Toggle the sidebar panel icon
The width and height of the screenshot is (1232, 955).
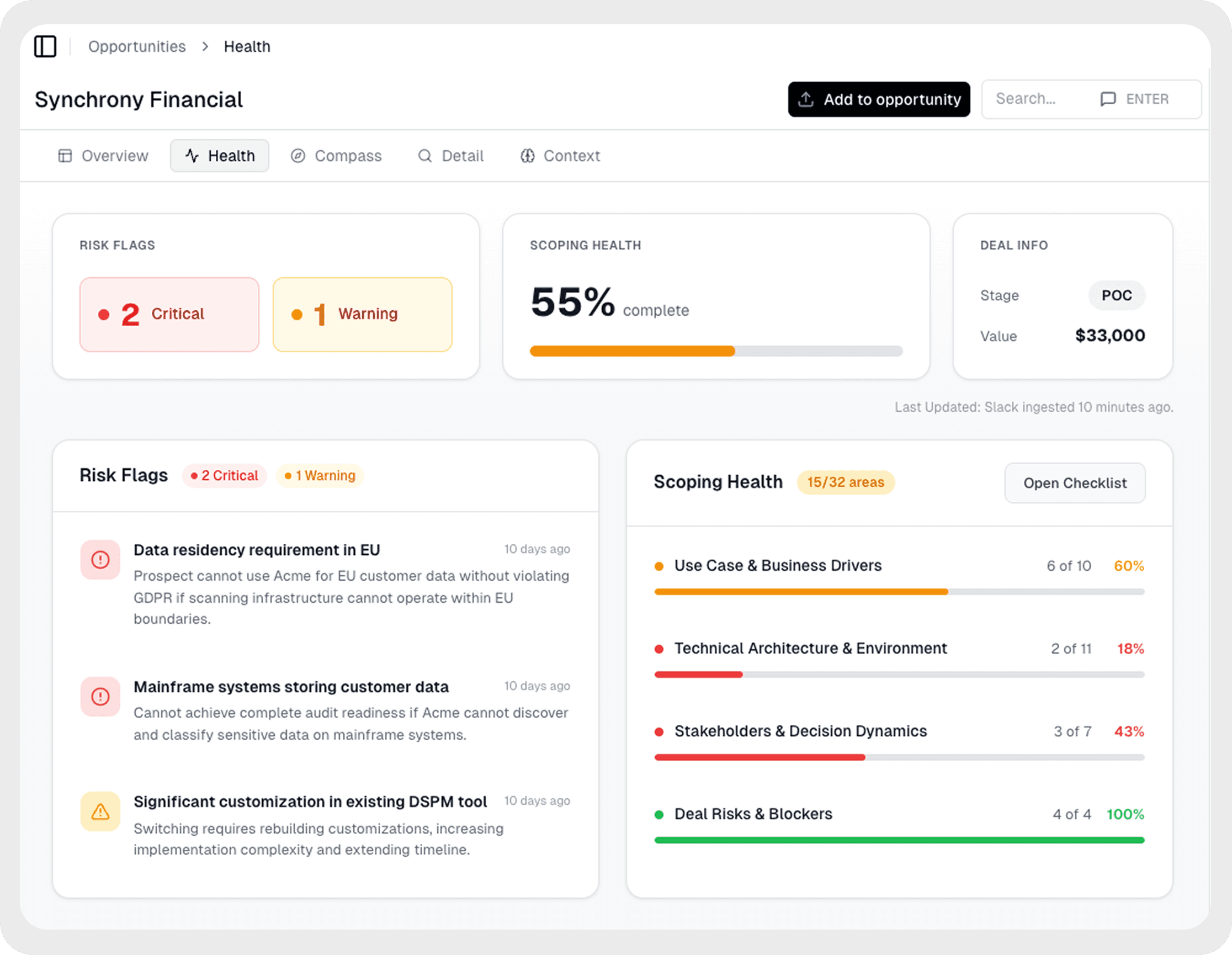(x=45, y=46)
